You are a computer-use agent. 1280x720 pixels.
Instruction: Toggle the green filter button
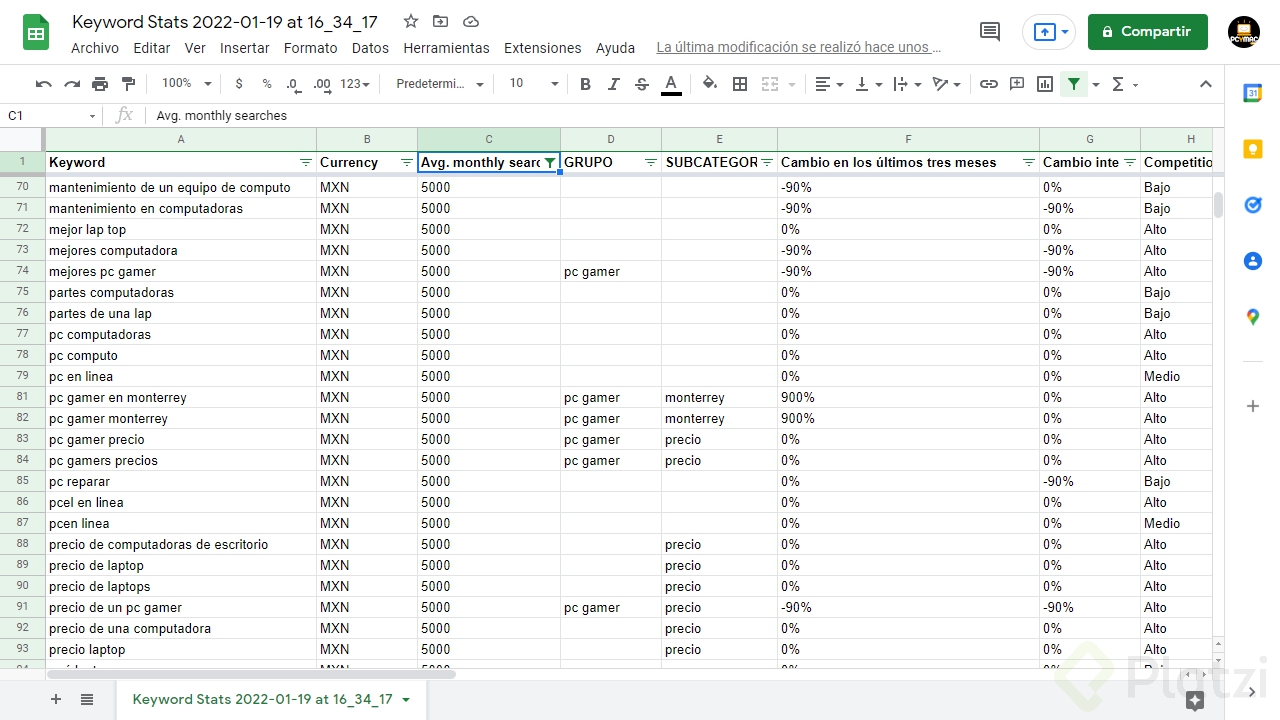[1073, 84]
